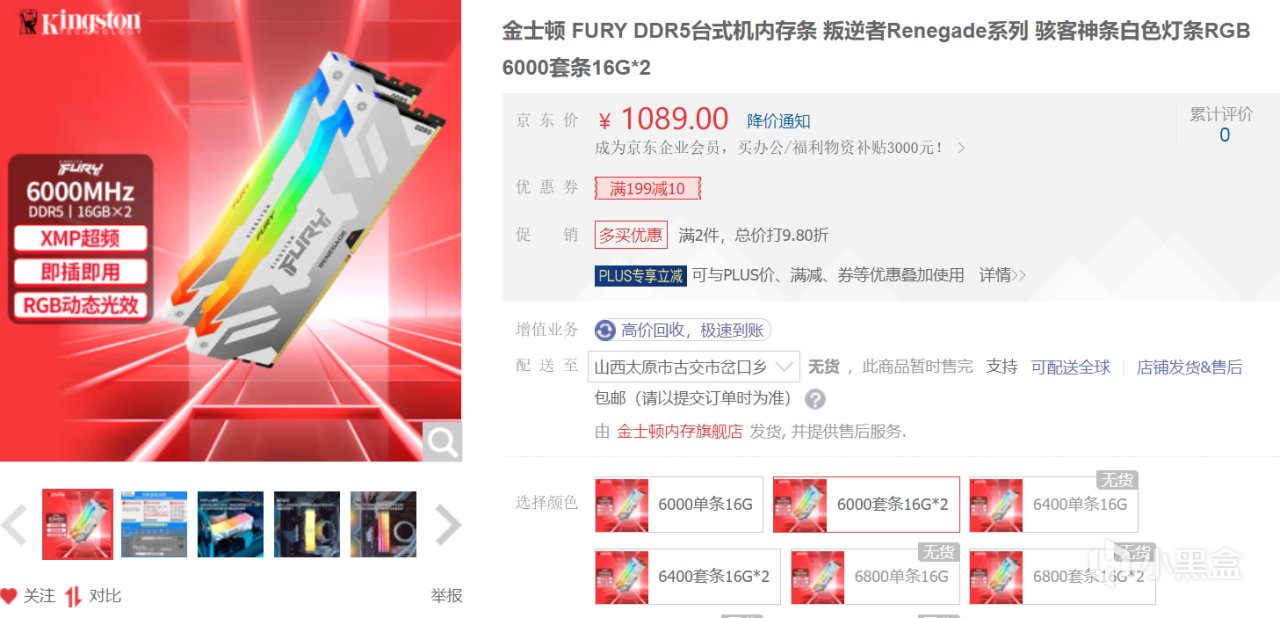Select the 6000单条16G option
Screen dimensions: 1280x618
point(678,504)
